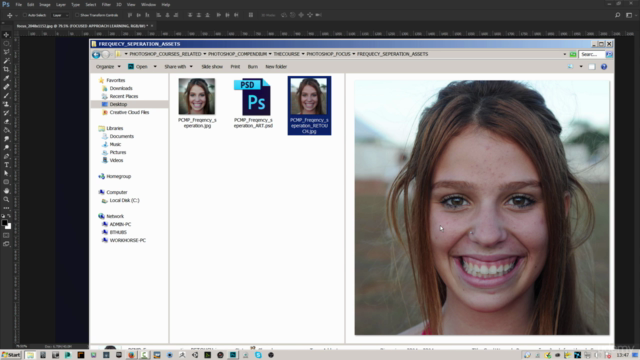Select PCMP_Freqency_seperation_ART.psd file

[253, 103]
